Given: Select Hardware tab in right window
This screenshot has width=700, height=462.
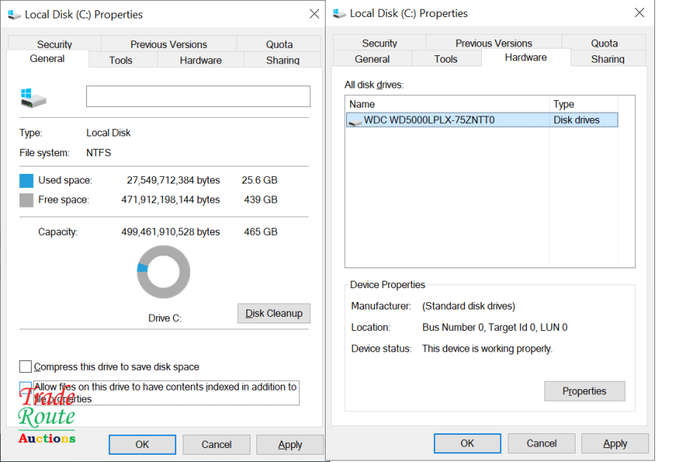Looking at the screenshot, I should (526, 58).
